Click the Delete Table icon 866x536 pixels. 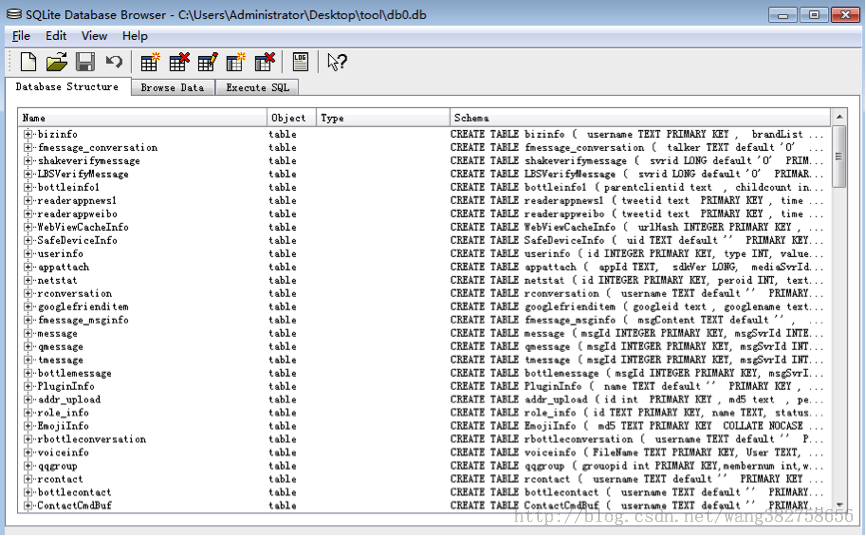(179, 62)
